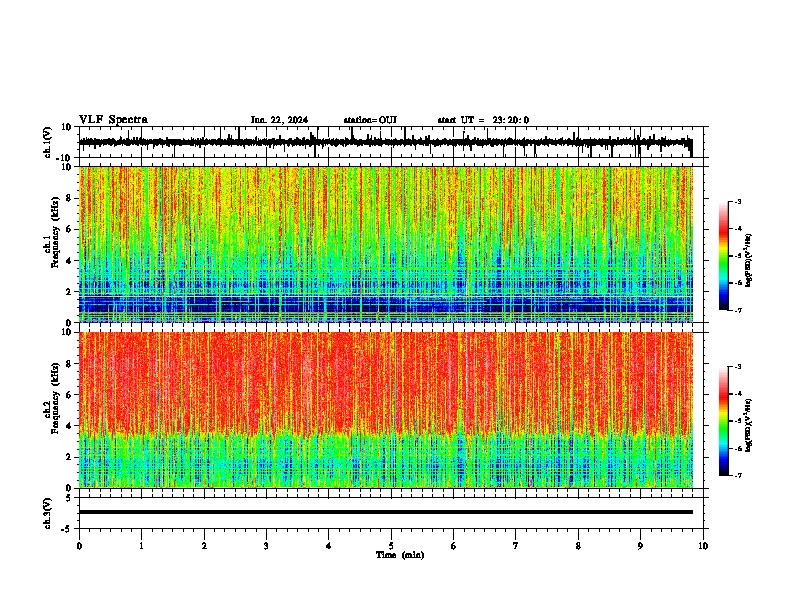Click the 'Time (min)' axis label
Screen dimensions: 792x612
[400, 555]
